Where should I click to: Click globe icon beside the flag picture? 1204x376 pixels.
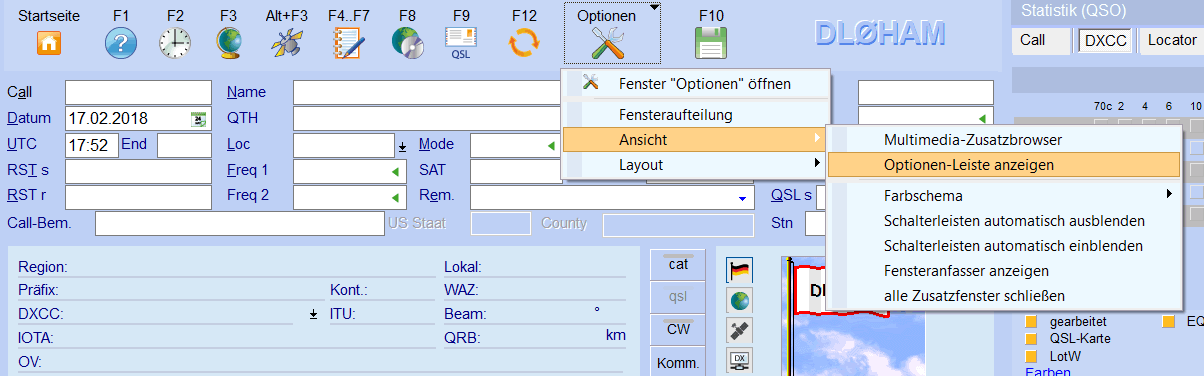(740, 300)
